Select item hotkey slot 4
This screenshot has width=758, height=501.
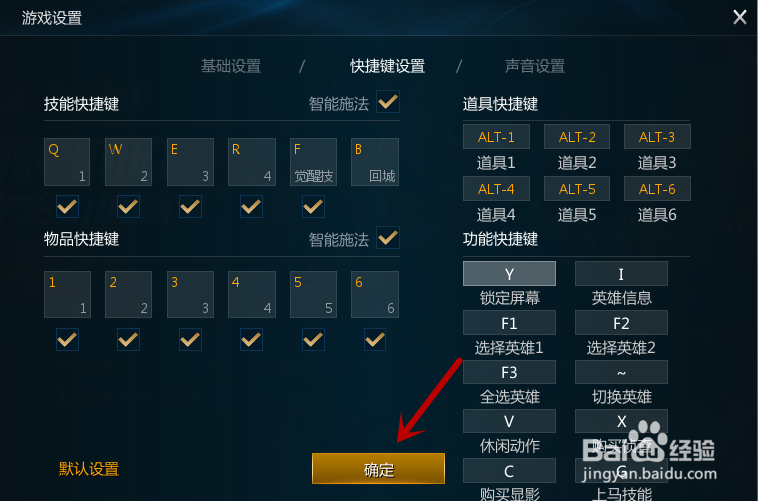(252, 295)
